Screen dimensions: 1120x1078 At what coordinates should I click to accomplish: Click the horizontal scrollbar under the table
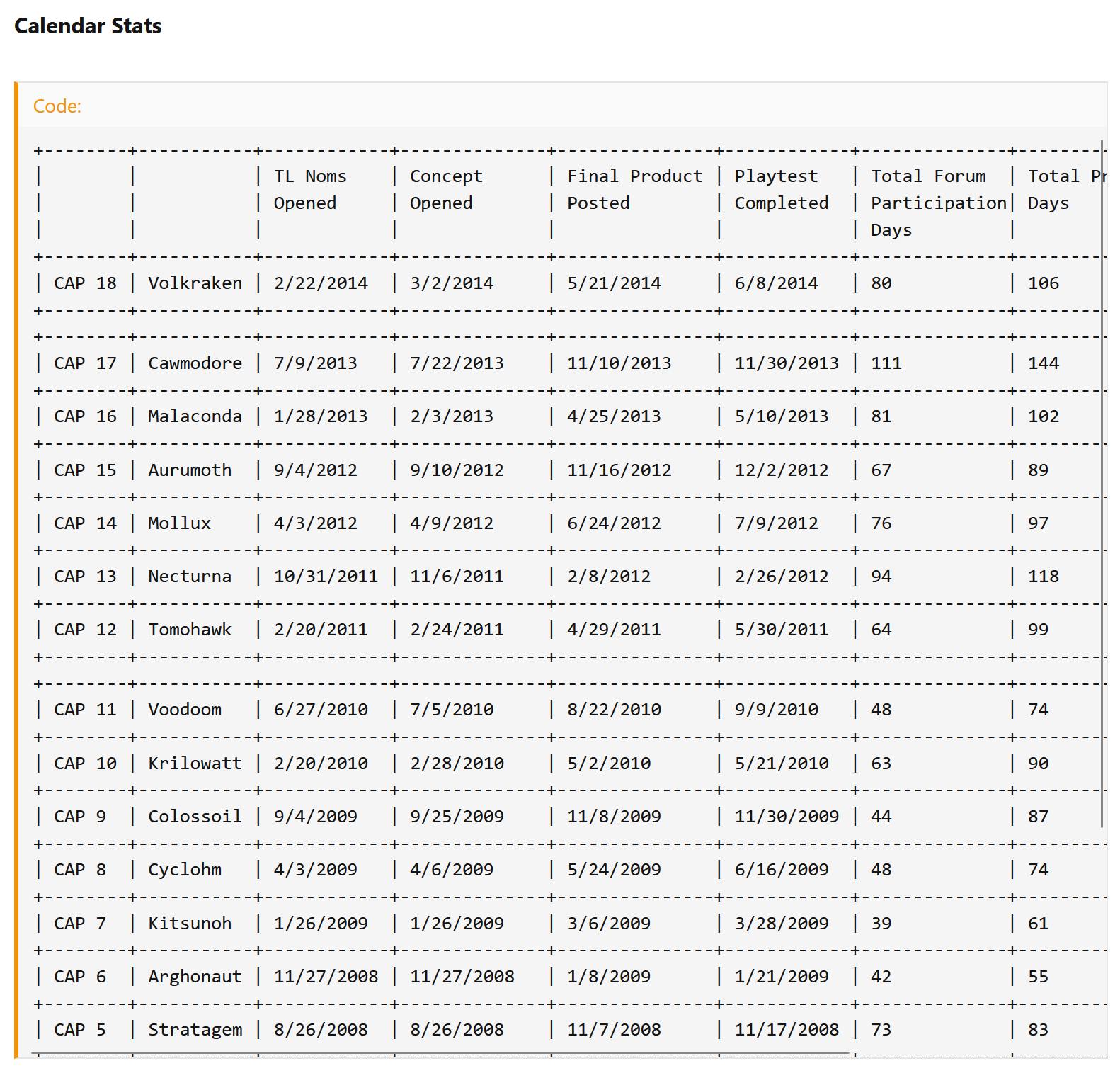[440, 1053]
